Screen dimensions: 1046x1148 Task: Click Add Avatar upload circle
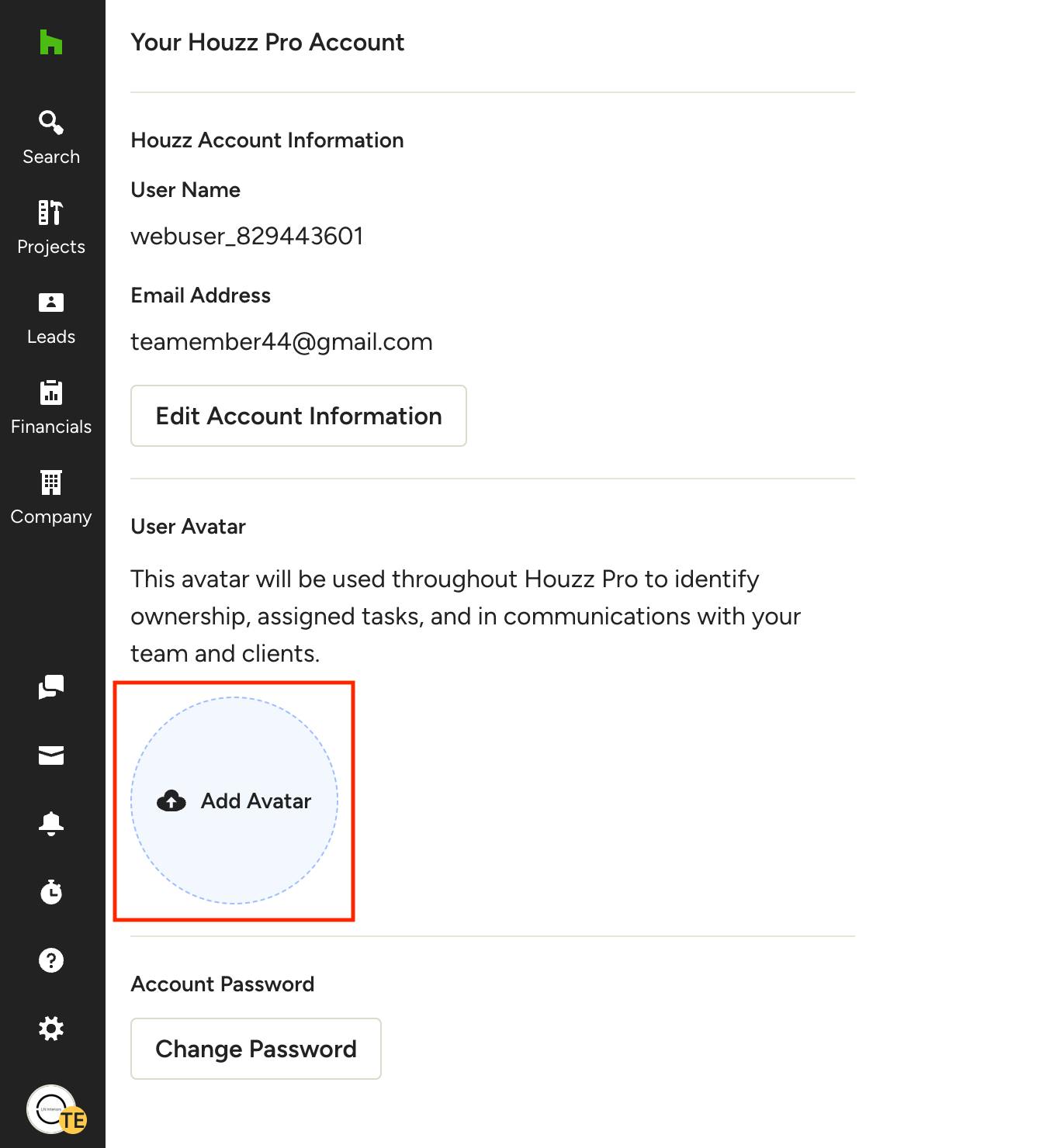pyautogui.click(x=234, y=800)
